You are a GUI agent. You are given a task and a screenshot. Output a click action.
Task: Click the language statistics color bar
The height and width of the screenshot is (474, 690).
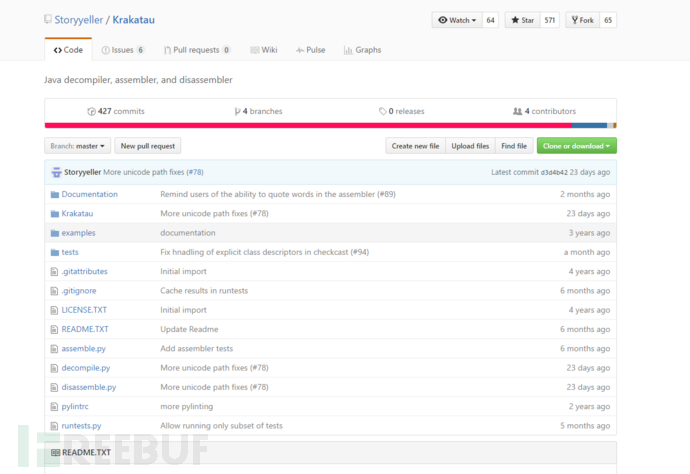point(330,126)
